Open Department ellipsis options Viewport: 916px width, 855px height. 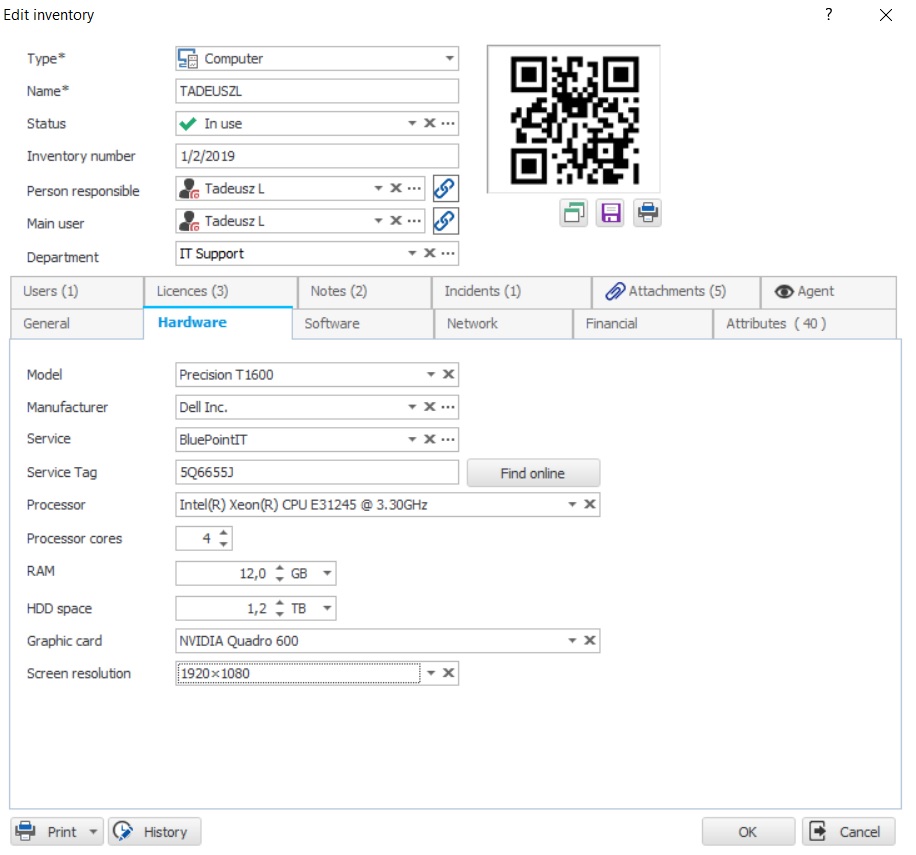point(448,253)
